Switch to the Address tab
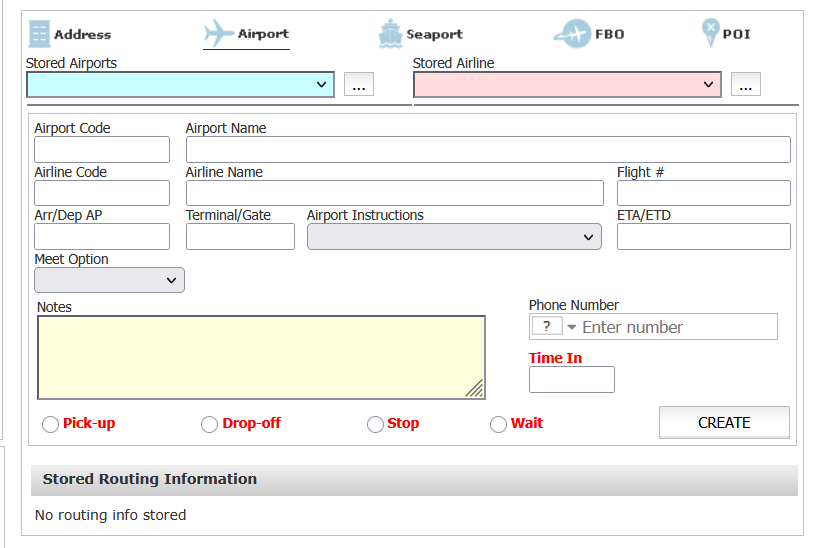This screenshot has width=818, height=548. point(70,34)
